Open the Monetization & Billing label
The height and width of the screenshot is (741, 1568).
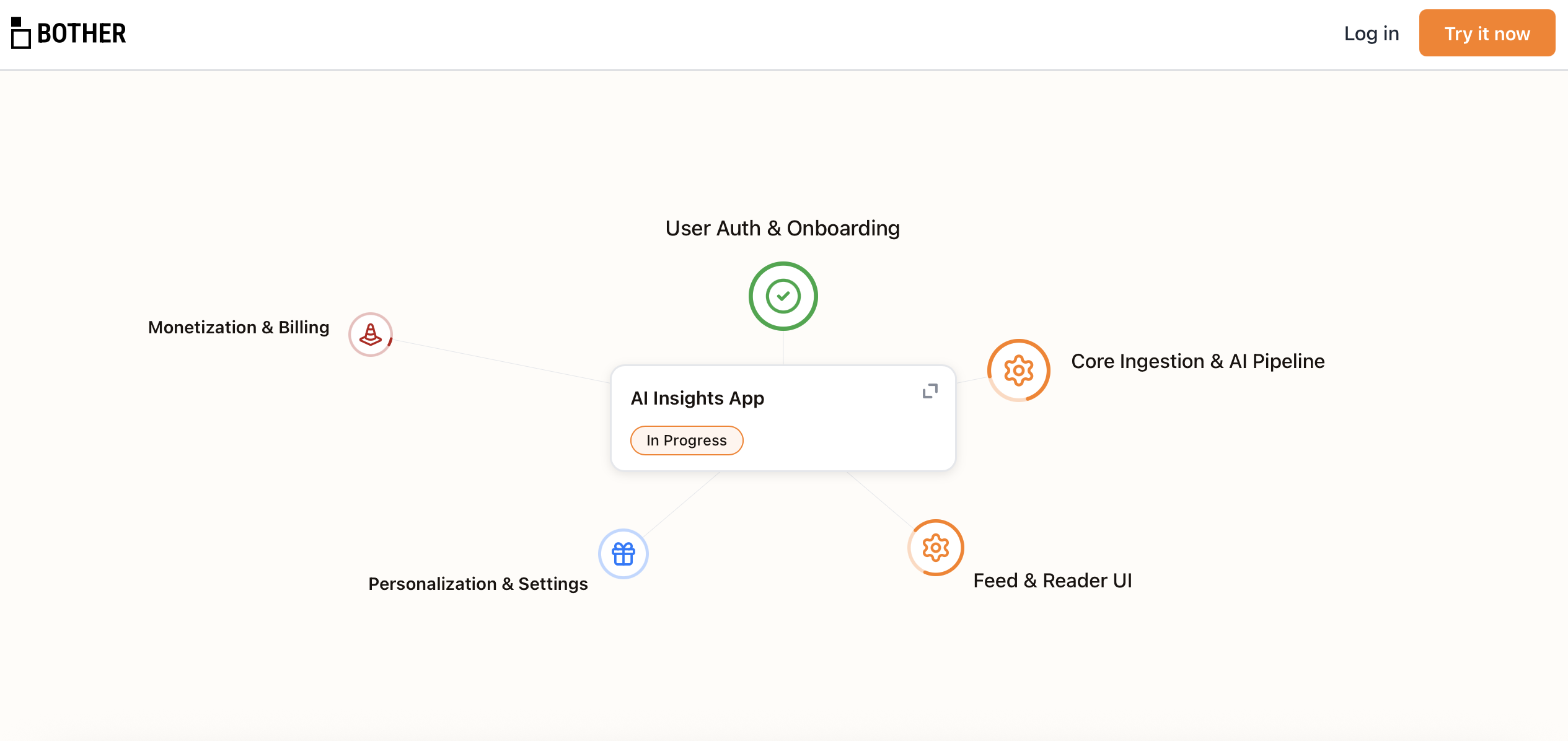(x=239, y=327)
